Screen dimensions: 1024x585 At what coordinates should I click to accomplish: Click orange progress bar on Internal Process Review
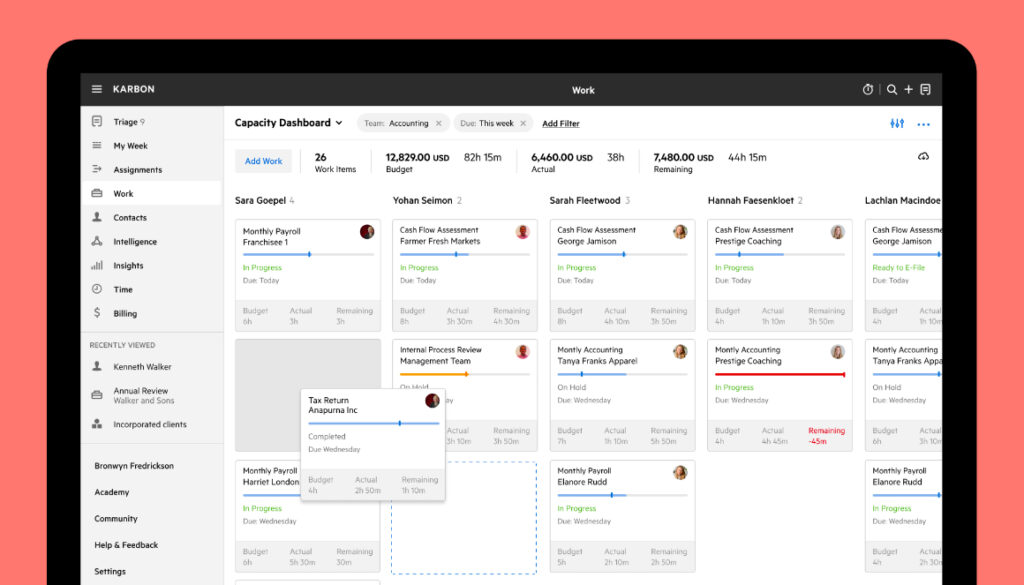click(x=464, y=375)
